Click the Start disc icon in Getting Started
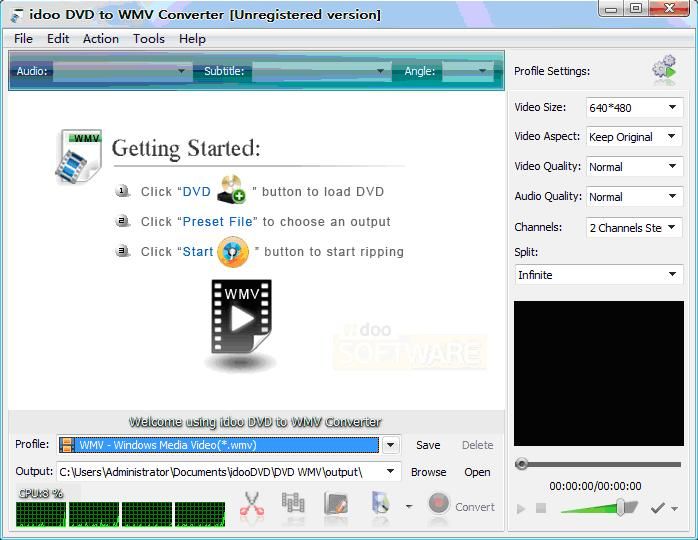 point(233,252)
